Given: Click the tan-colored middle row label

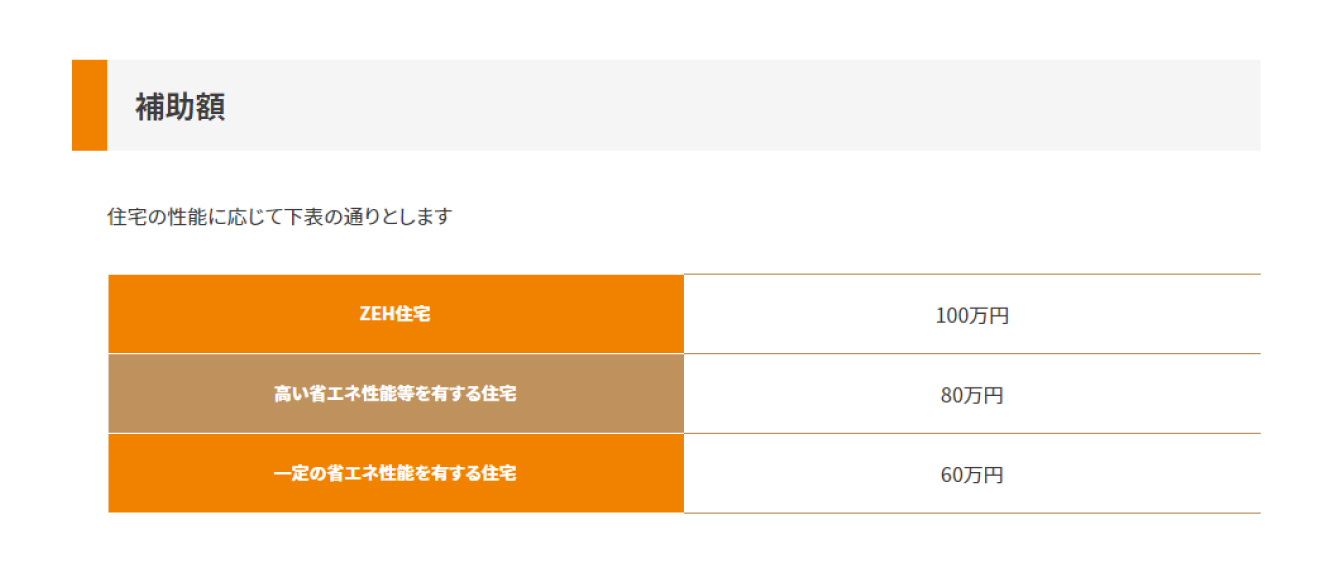Looking at the screenshot, I should pyautogui.click(x=396, y=394).
